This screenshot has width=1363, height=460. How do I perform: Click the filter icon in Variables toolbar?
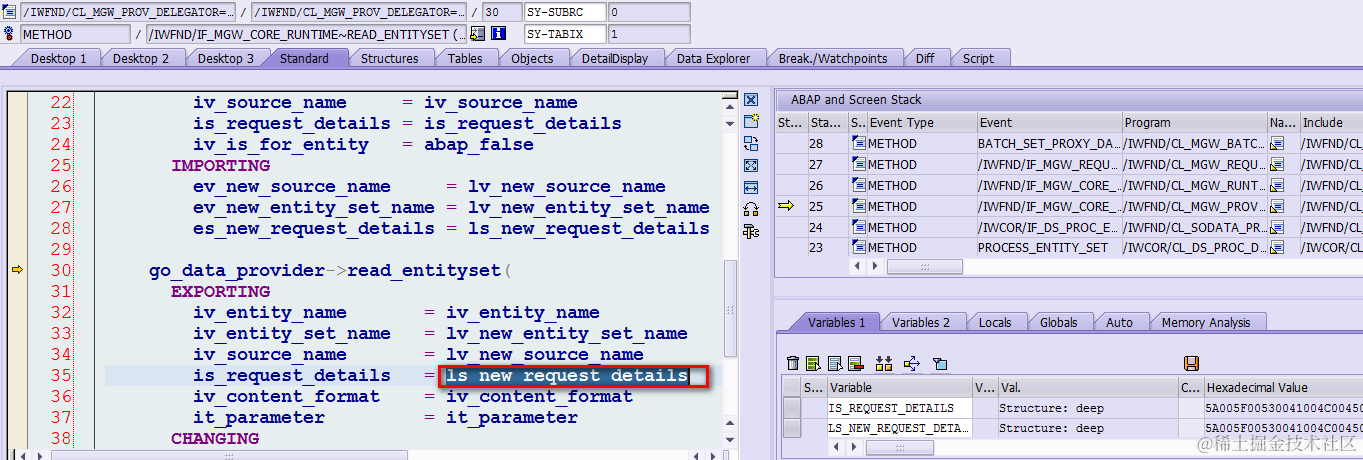tap(939, 363)
